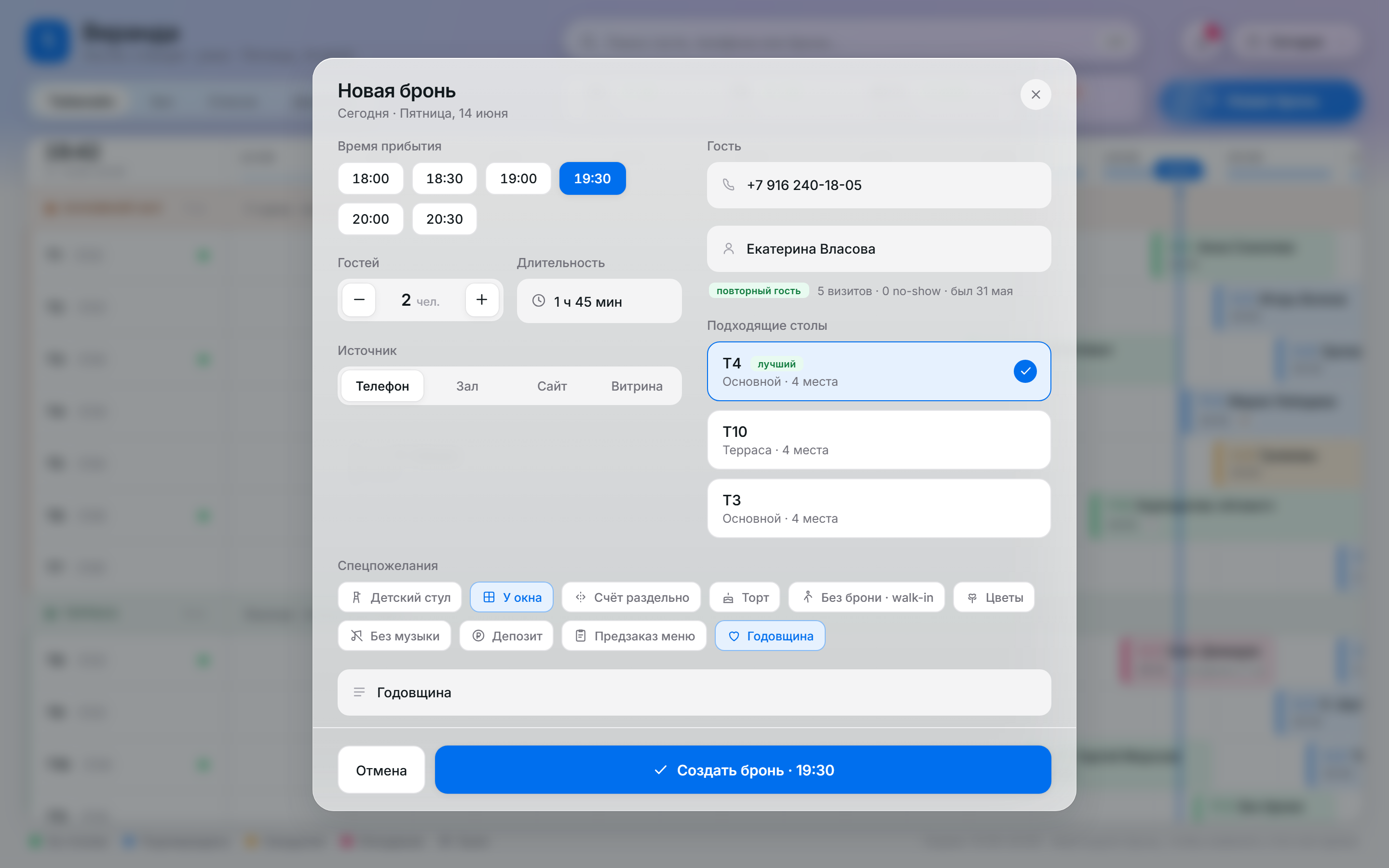Toggle Торт special request

click(x=745, y=597)
